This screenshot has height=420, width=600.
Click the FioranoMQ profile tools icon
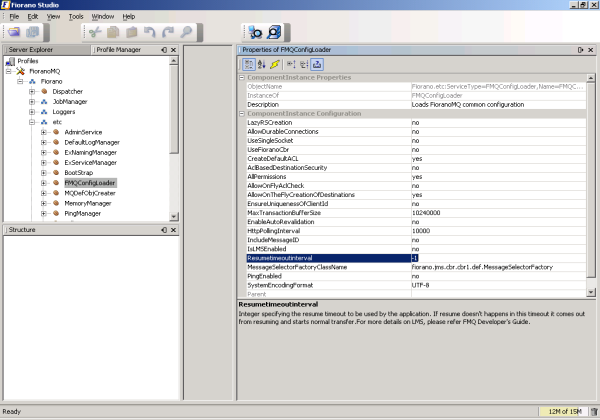tap(20, 71)
